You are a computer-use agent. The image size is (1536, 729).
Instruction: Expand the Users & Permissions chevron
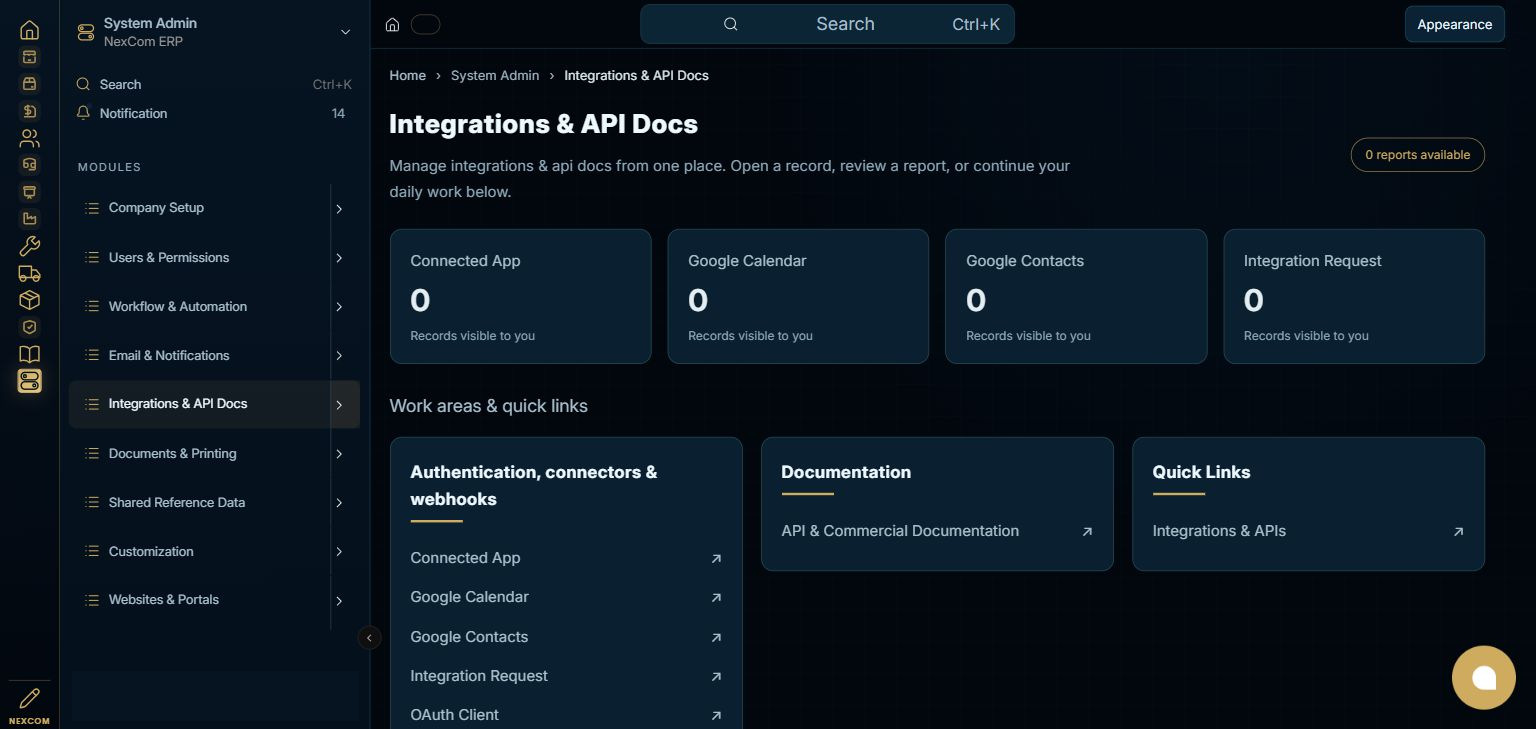(339, 258)
